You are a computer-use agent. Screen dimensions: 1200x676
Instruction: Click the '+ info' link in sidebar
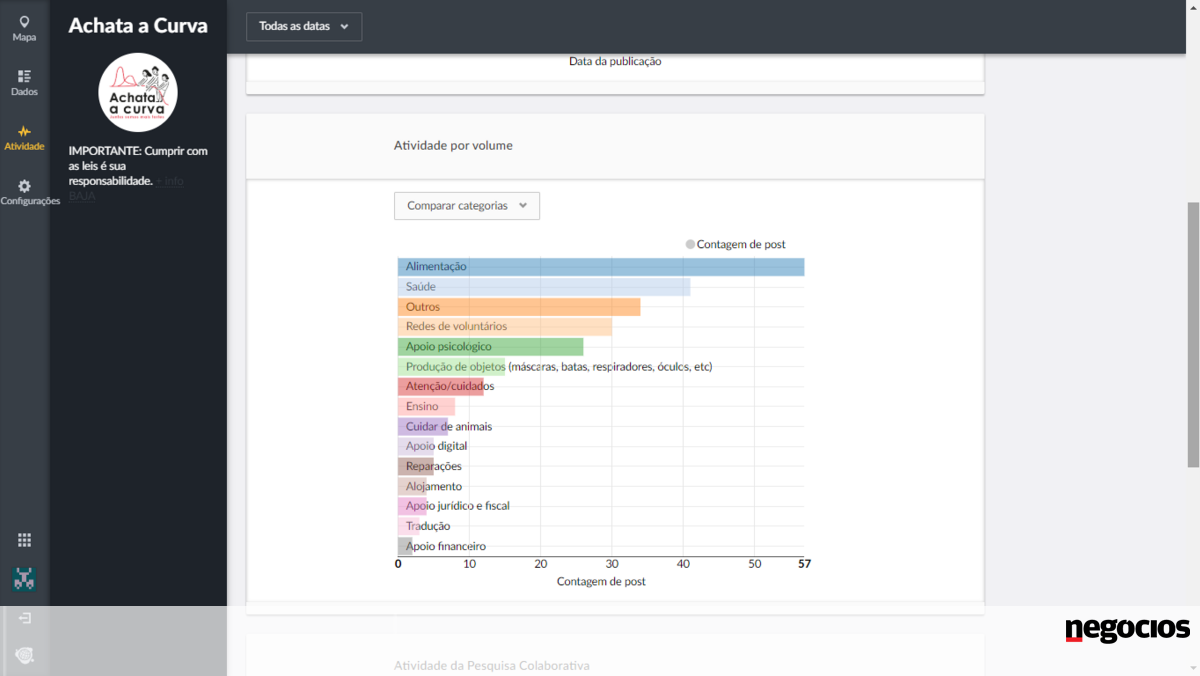point(169,181)
